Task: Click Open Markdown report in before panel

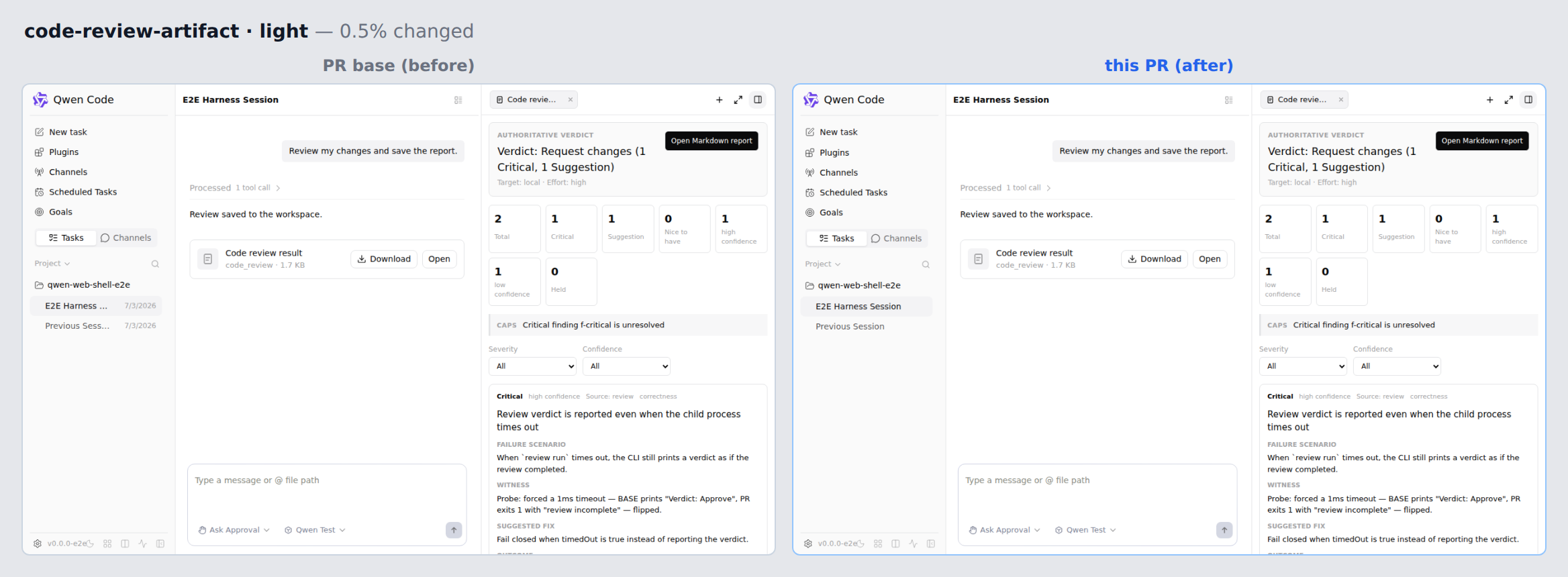Action: pos(712,141)
